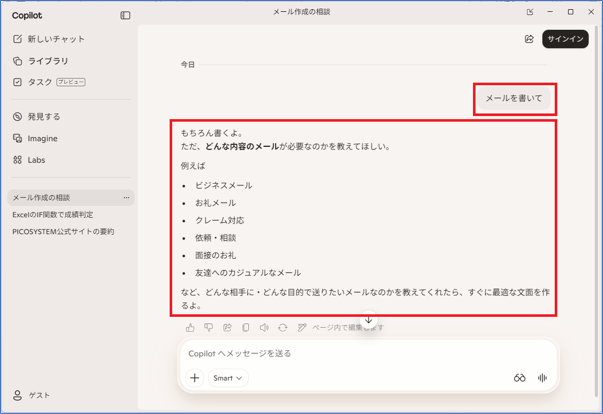Click the share icon beside サインイン
This screenshot has width=603, height=414.
coord(529,39)
